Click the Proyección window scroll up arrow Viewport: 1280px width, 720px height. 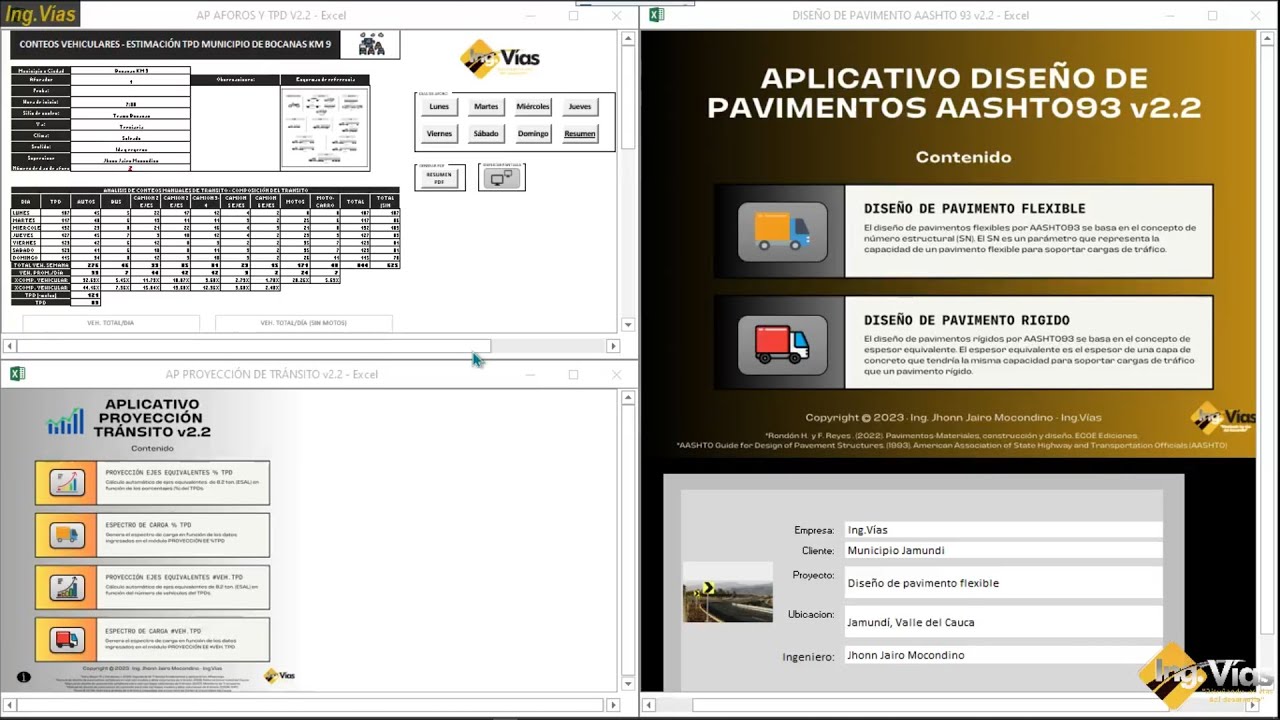coord(628,397)
